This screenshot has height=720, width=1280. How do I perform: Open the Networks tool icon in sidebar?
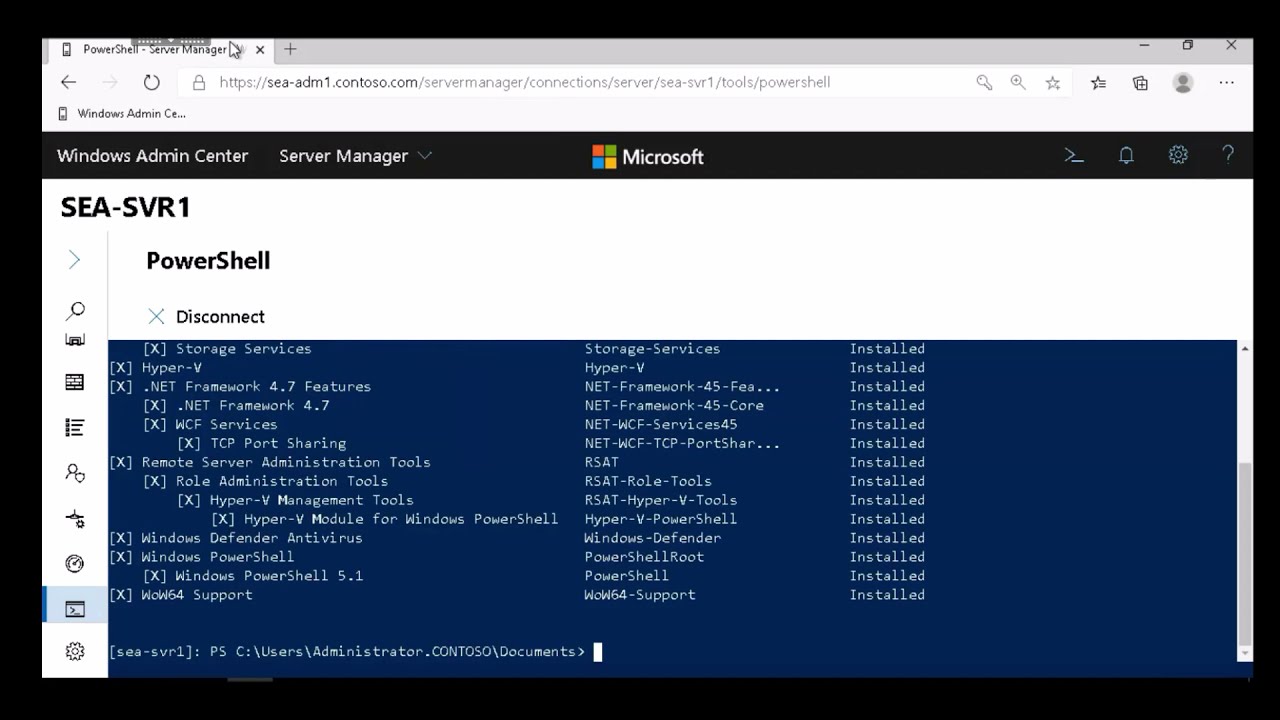coord(75,519)
